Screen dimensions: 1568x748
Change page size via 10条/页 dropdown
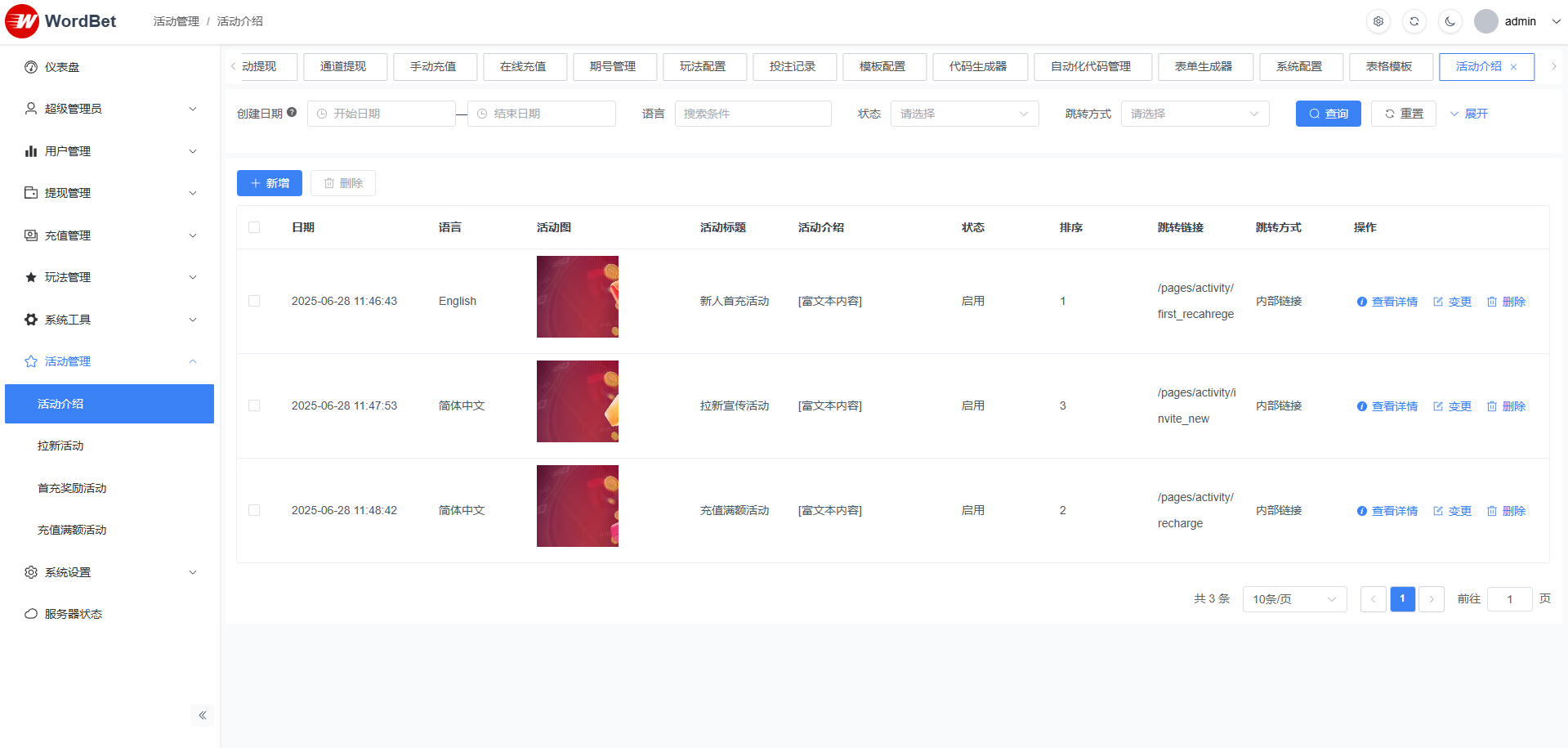click(x=1294, y=599)
